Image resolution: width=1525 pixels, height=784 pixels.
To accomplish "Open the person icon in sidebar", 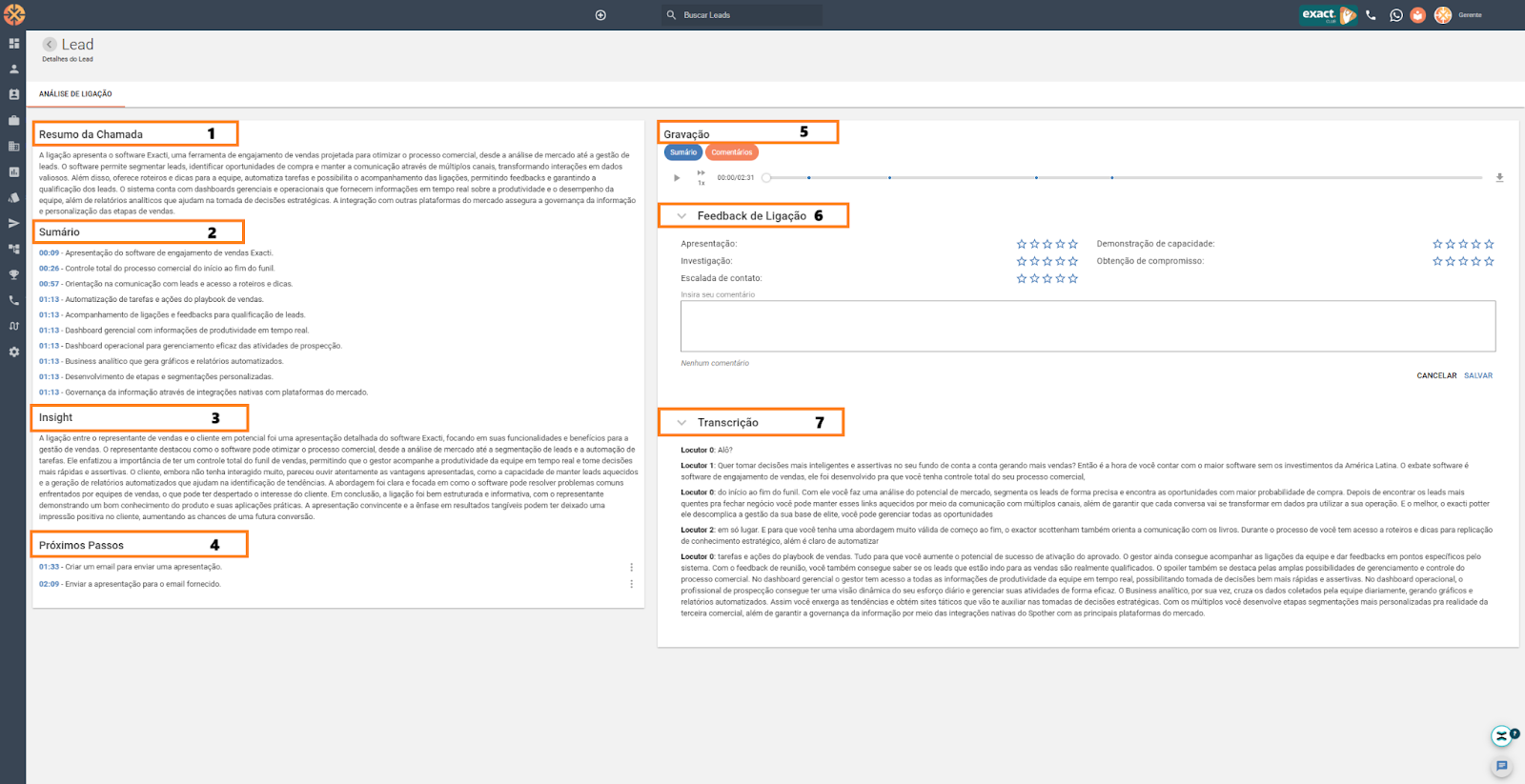I will point(14,70).
